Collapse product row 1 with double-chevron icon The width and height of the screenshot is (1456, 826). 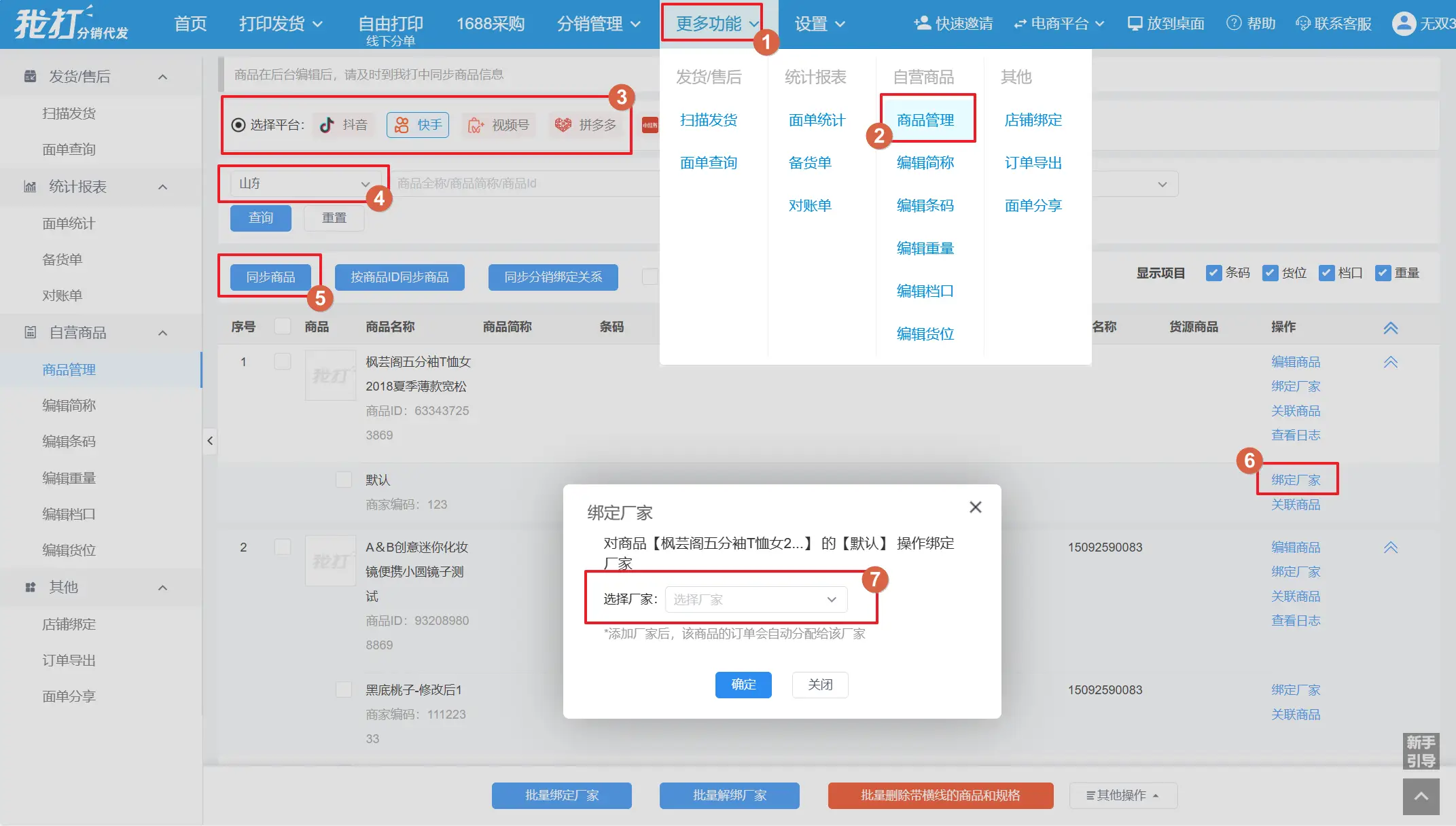(1390, 362)
